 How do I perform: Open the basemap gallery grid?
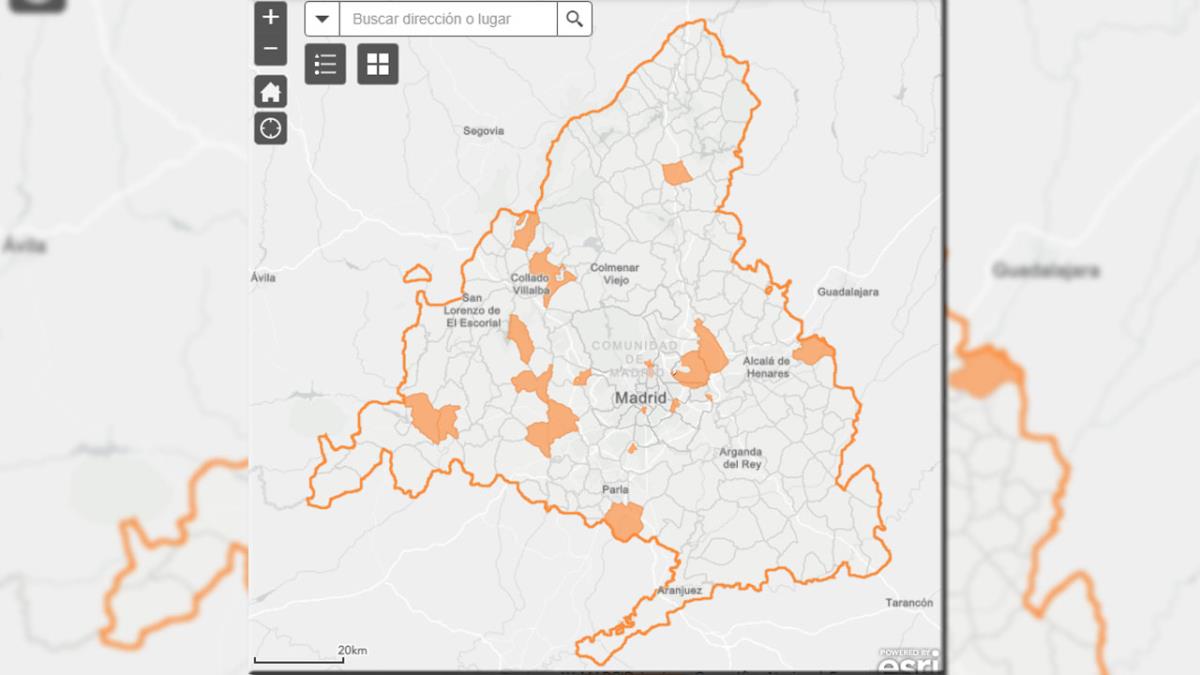click(378, 64)
